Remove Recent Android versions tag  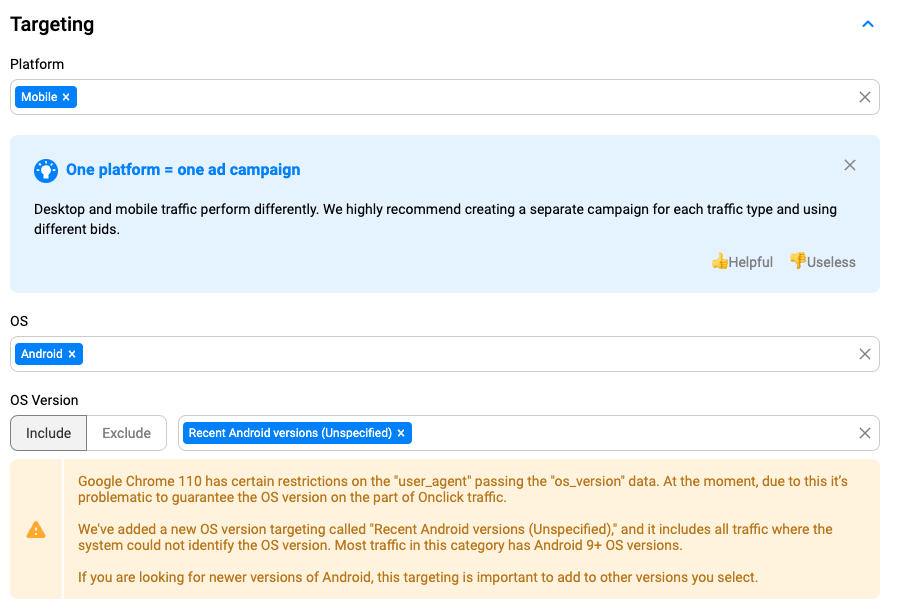click(x=401, y=433)
